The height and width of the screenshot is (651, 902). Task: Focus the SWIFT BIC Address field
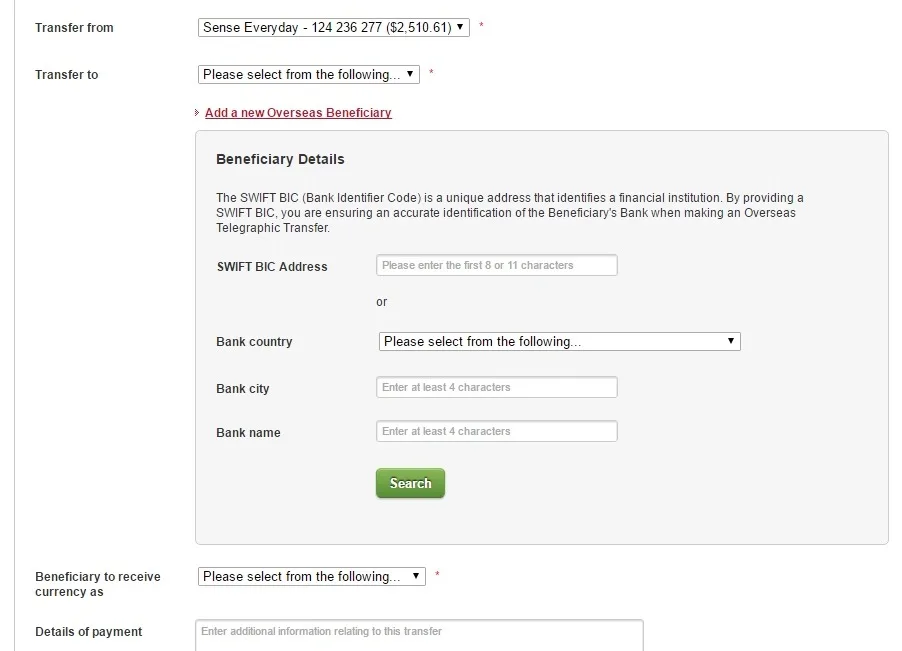(x=497, y=266)
